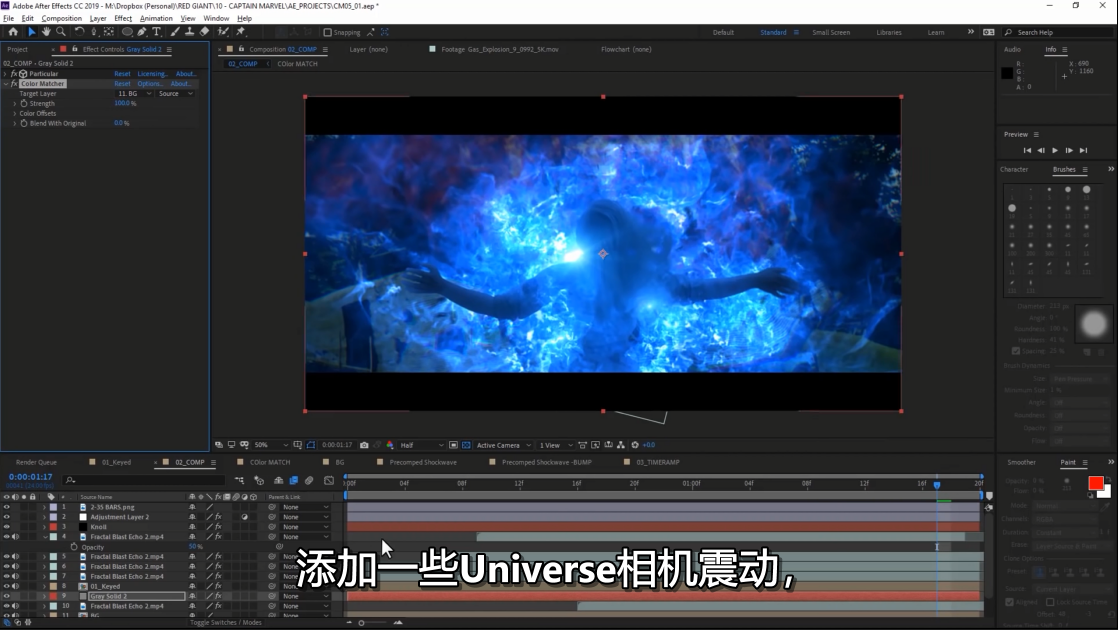
Task: Adjust the timeline zoom slider
Action: [x=361, y=623]
